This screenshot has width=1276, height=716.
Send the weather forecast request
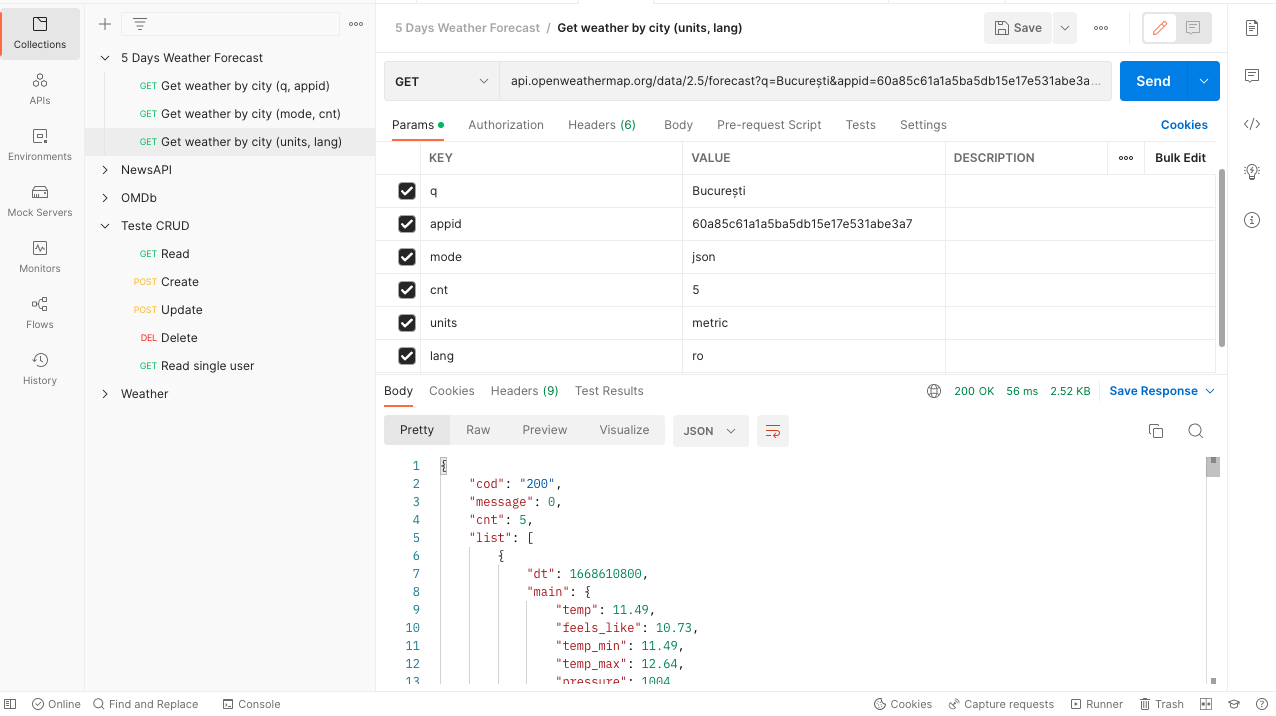[x=1152, y=80]
